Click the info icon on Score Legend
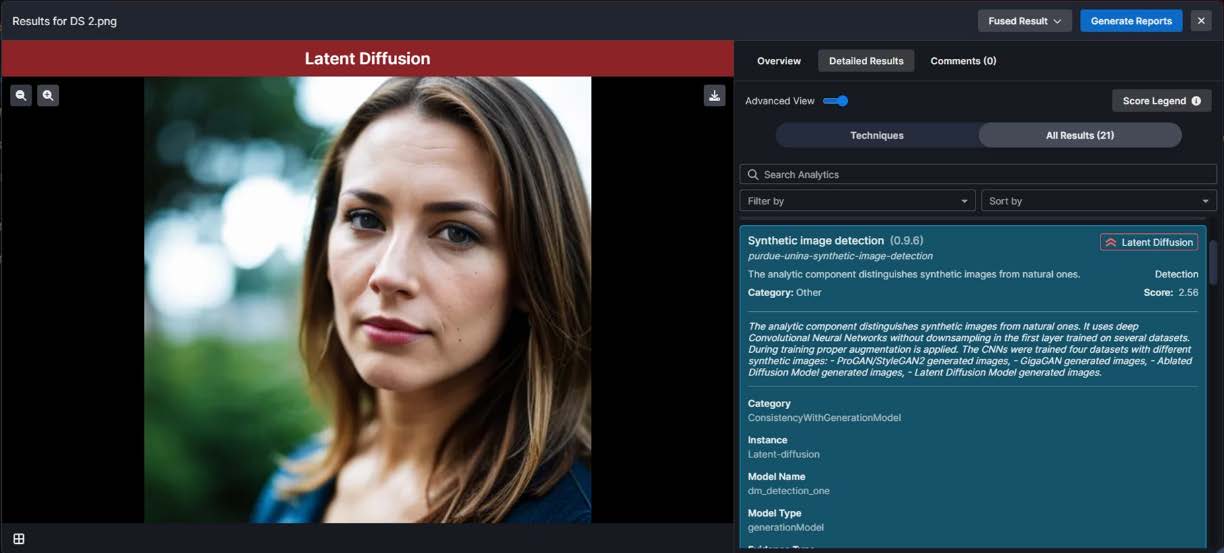The width and height of the screenshot is (1224, 553). (1196, 101)
